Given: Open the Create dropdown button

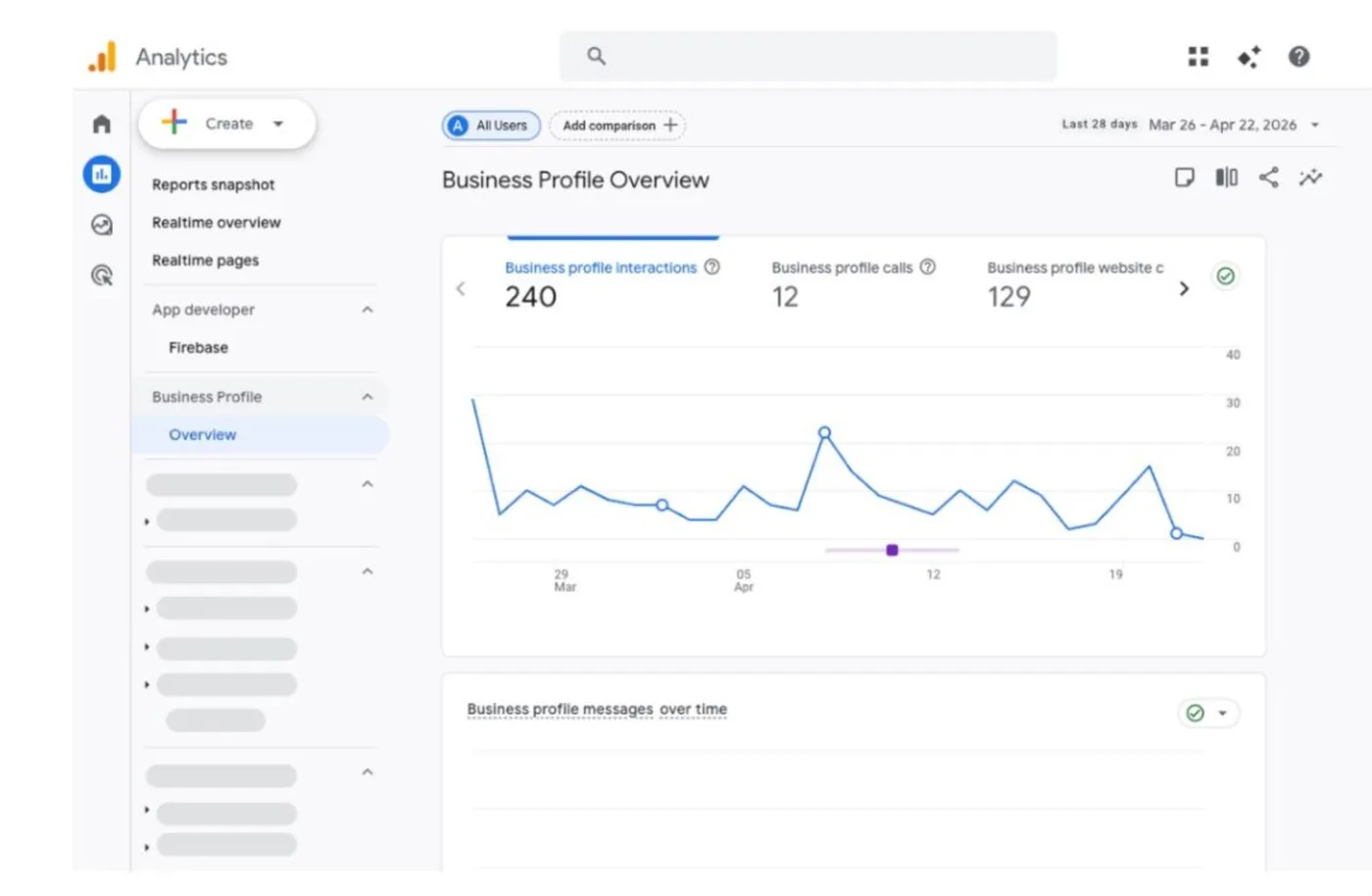Looking at the screenshot, I should pyautogui.click(x=227, y=124).
